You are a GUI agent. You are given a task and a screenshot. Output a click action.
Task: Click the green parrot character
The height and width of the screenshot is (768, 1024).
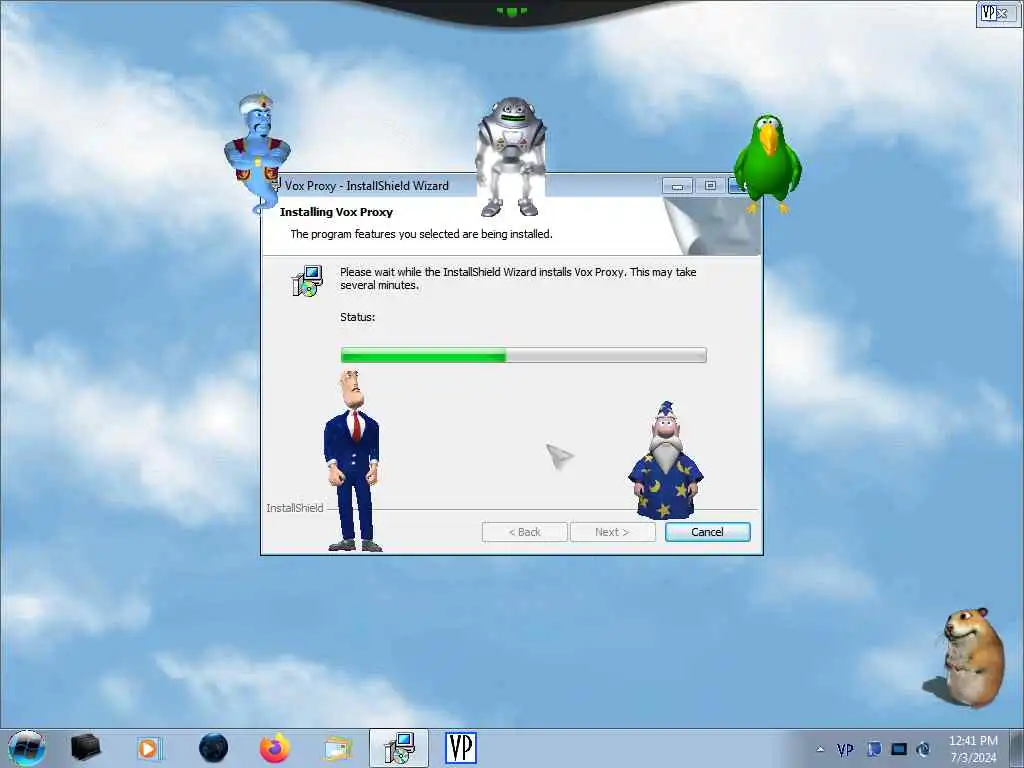click(767, 163)
